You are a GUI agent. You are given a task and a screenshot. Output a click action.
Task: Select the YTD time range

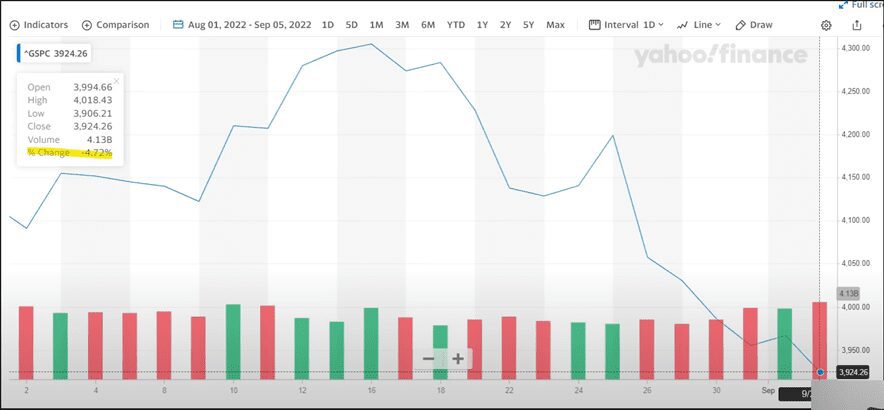[455, 24]
